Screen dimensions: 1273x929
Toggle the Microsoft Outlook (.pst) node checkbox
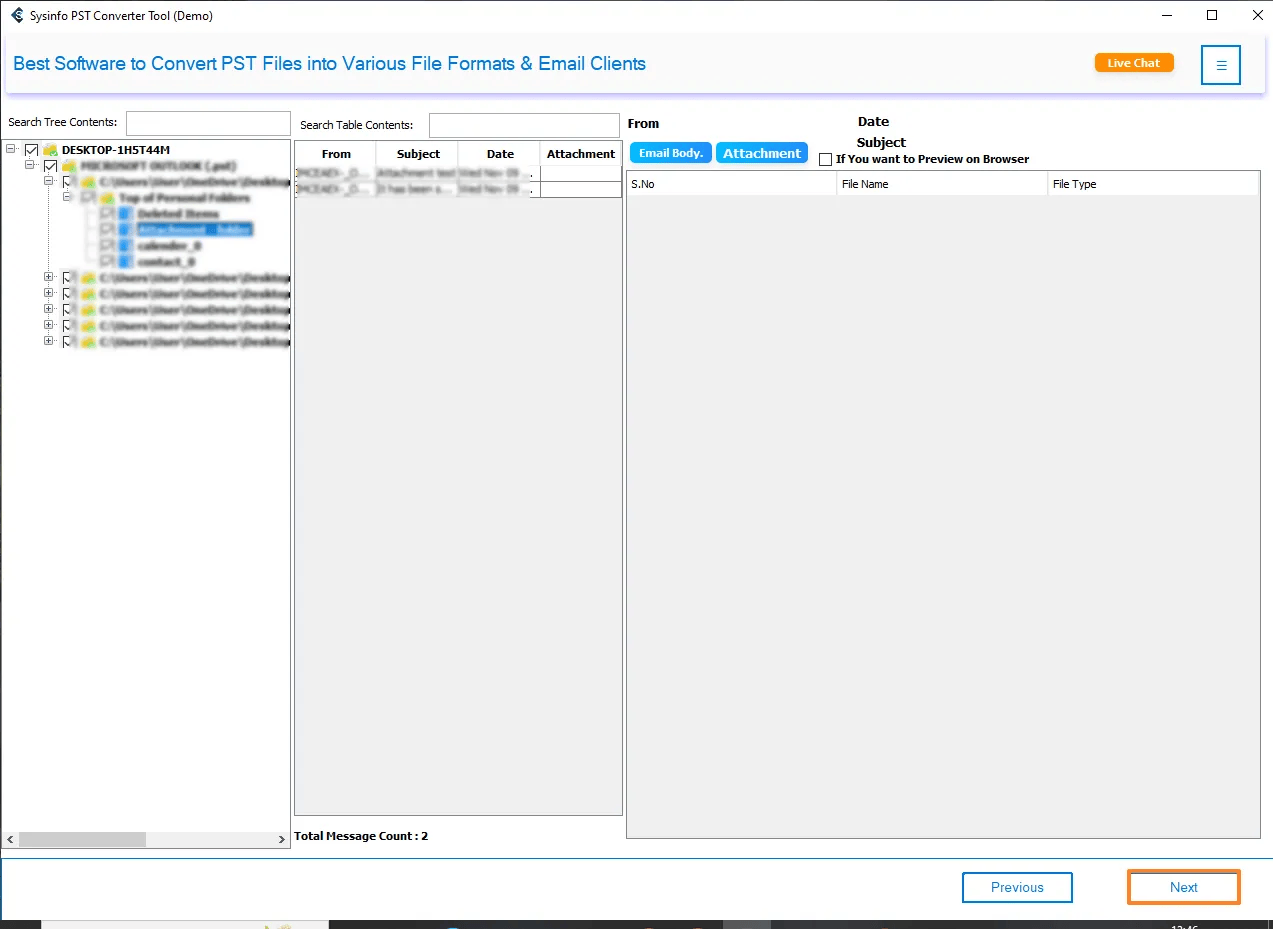coord(50,166)
